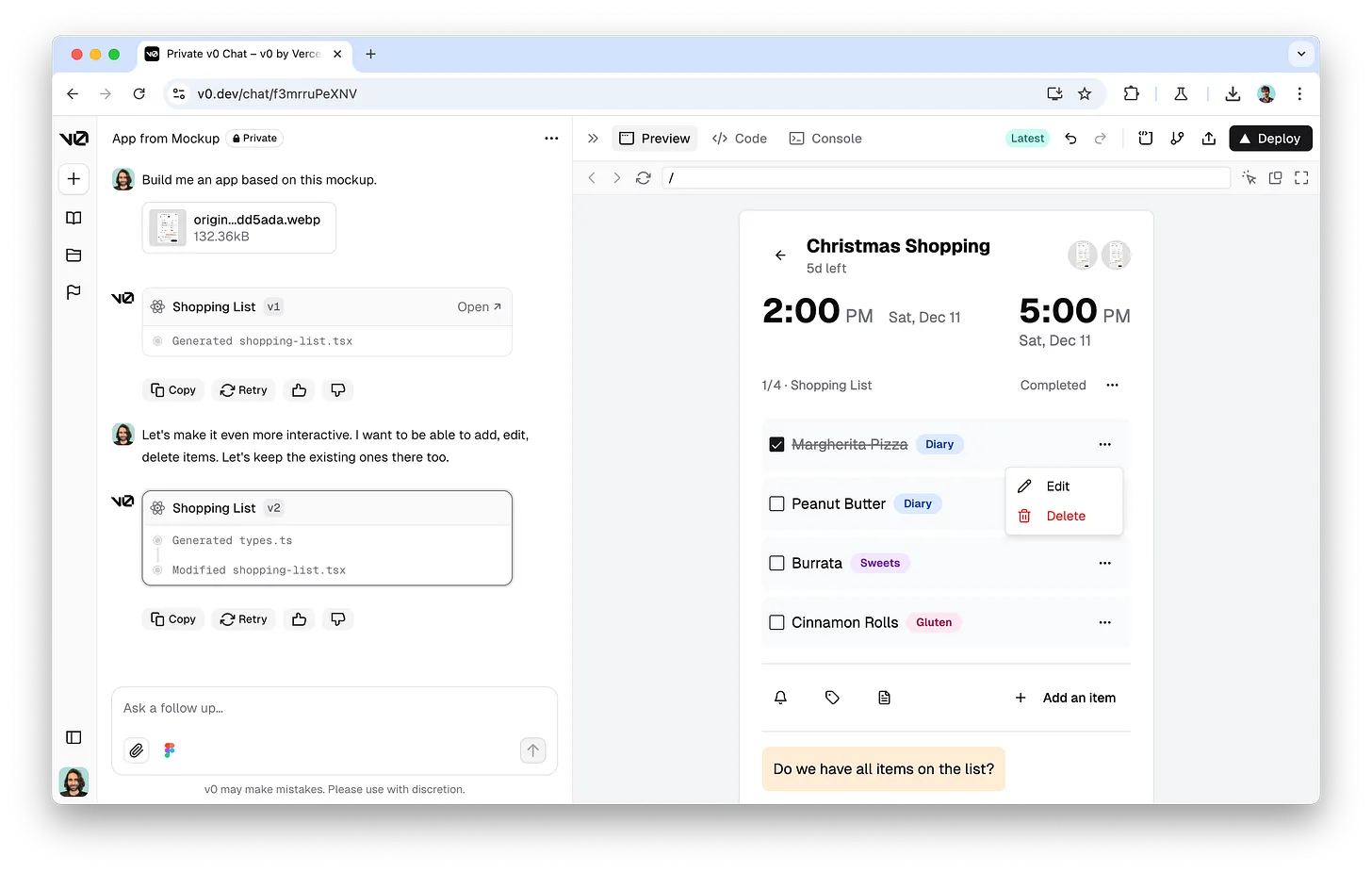Open the library book icon in sidebar
The height and width of the screenshot is (873, 1372).
73,218
